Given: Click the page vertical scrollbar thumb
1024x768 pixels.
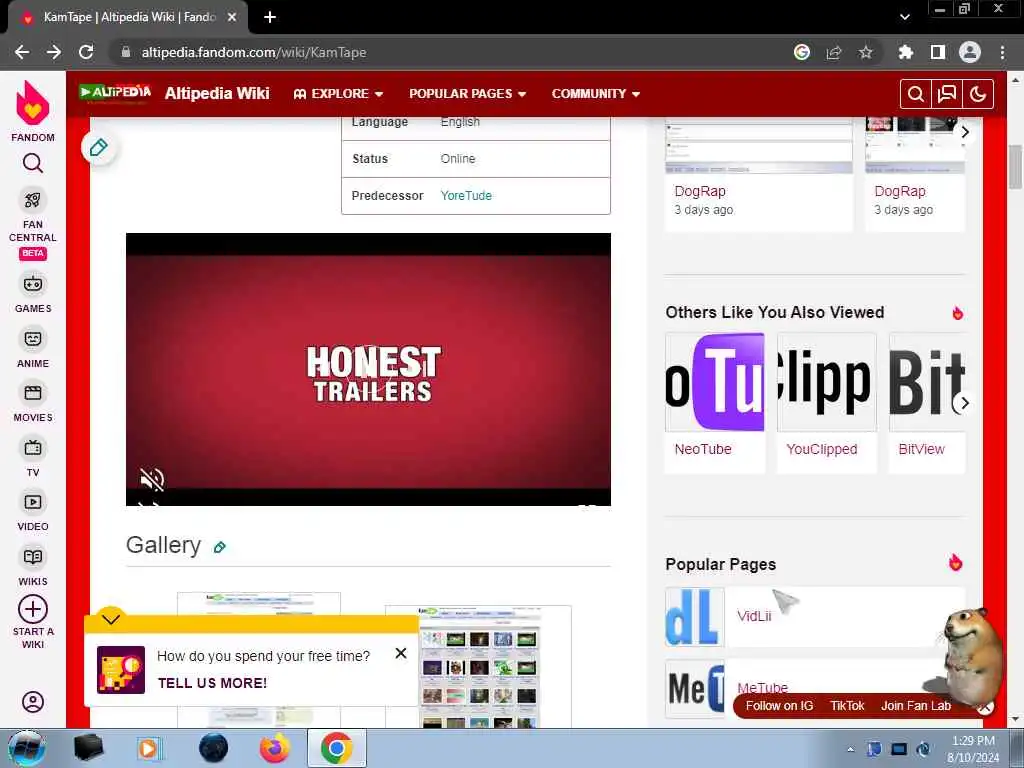Looking at the screenshot, I should click(1015, 167).
